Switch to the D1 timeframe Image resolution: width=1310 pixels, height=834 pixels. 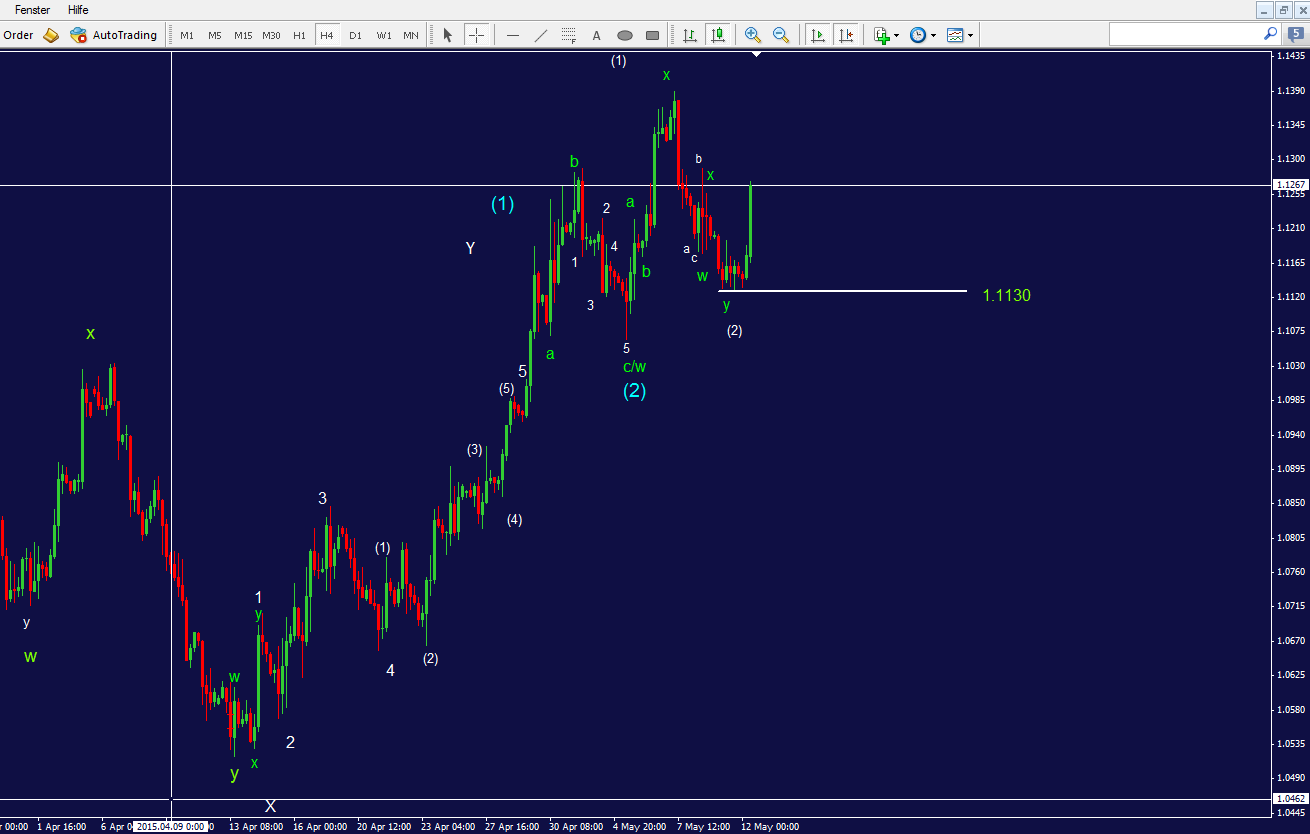pyautogui.click(x=355, y=34)
